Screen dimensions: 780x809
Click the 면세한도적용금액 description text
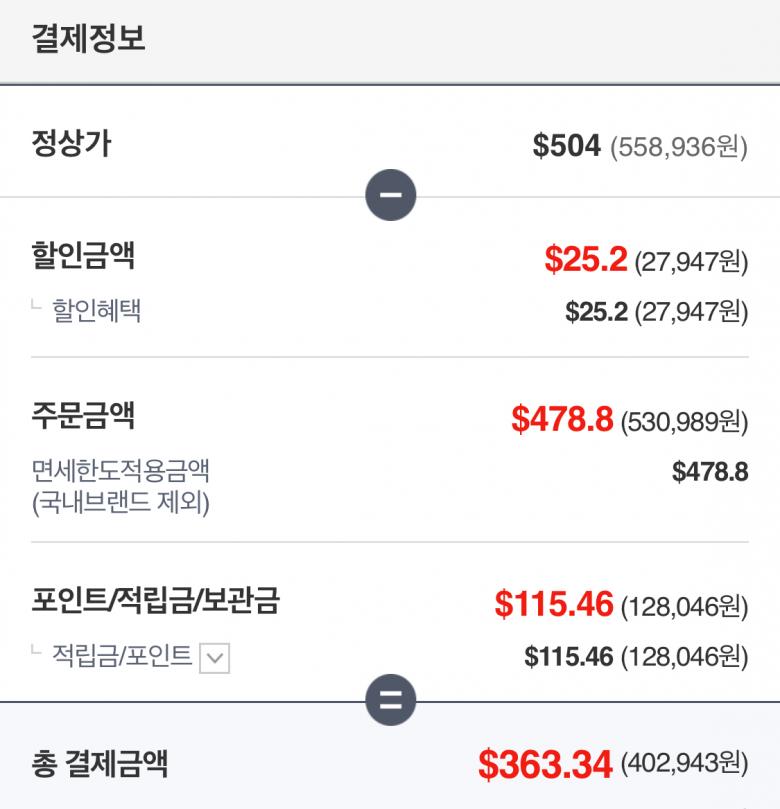(x=121, y=470)
